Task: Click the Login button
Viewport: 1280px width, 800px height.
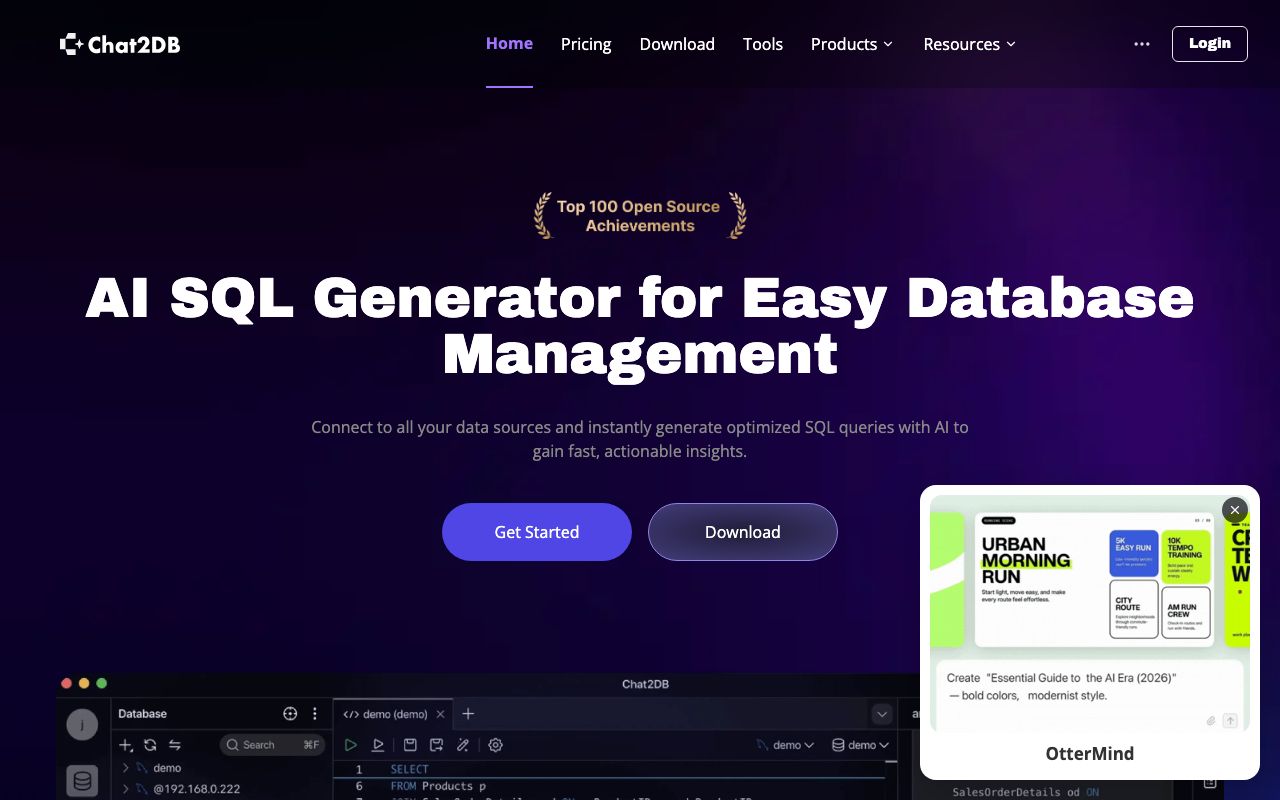Action: 1210,44
